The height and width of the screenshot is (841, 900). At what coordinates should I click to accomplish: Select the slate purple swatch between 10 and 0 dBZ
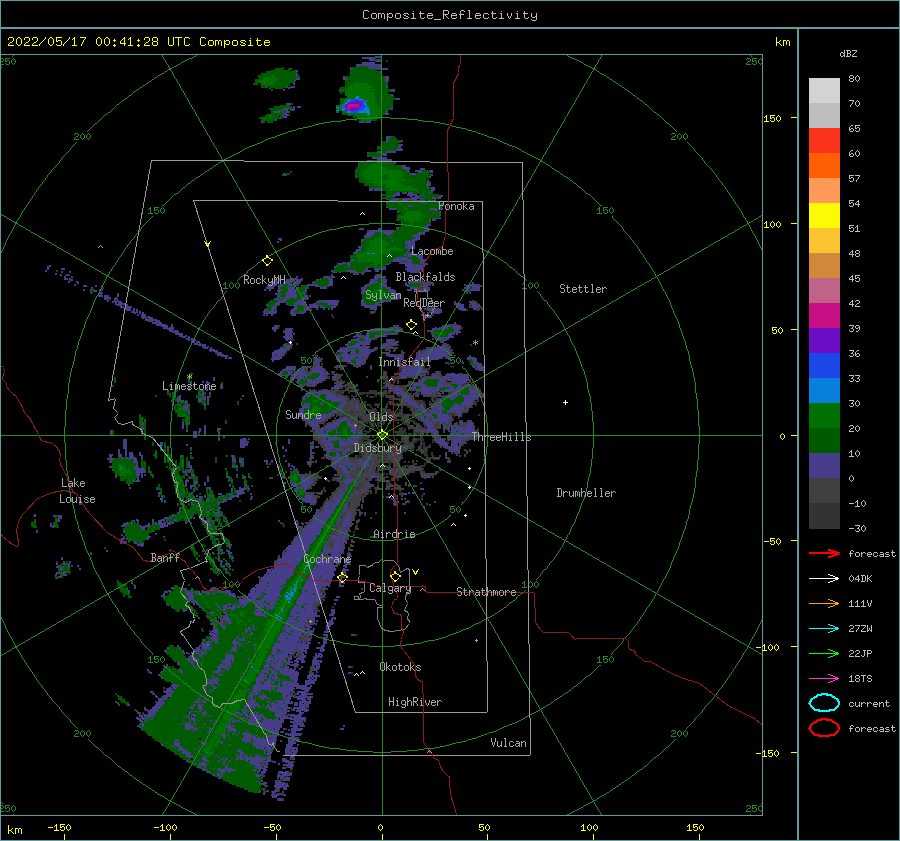point(824,466)
